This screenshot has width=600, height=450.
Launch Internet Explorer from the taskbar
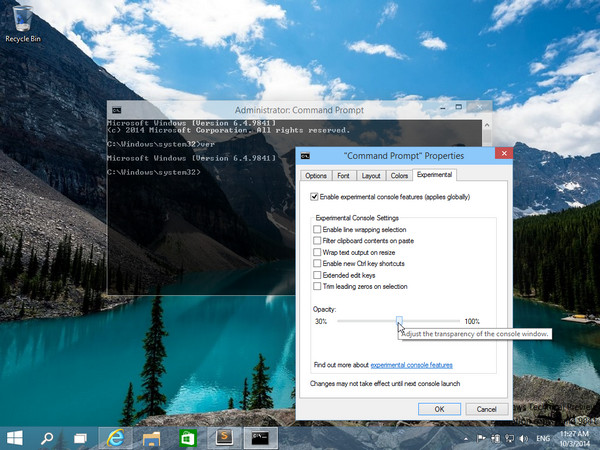(x=115, y=437)
